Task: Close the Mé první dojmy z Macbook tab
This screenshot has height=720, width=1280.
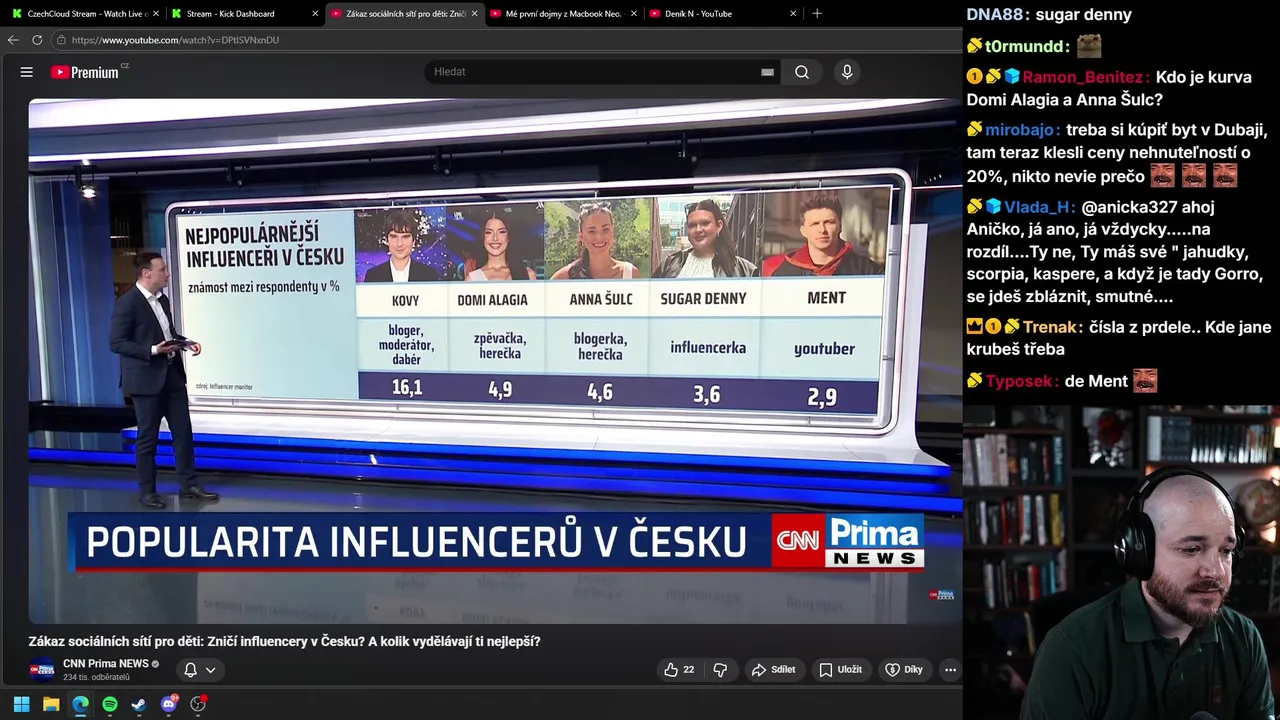Action: point(634,14)
